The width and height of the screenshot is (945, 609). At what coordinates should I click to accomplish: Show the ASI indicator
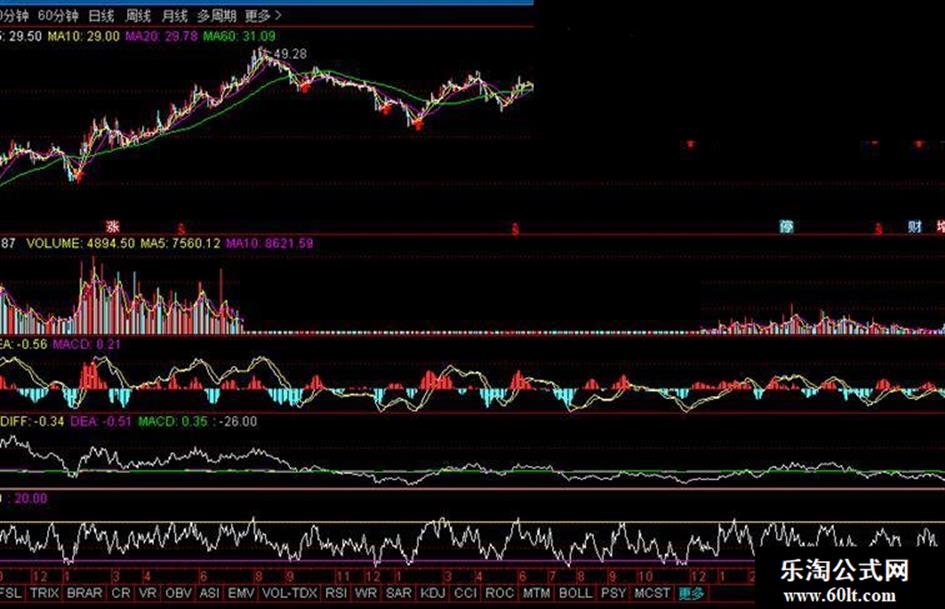(209, 593)
